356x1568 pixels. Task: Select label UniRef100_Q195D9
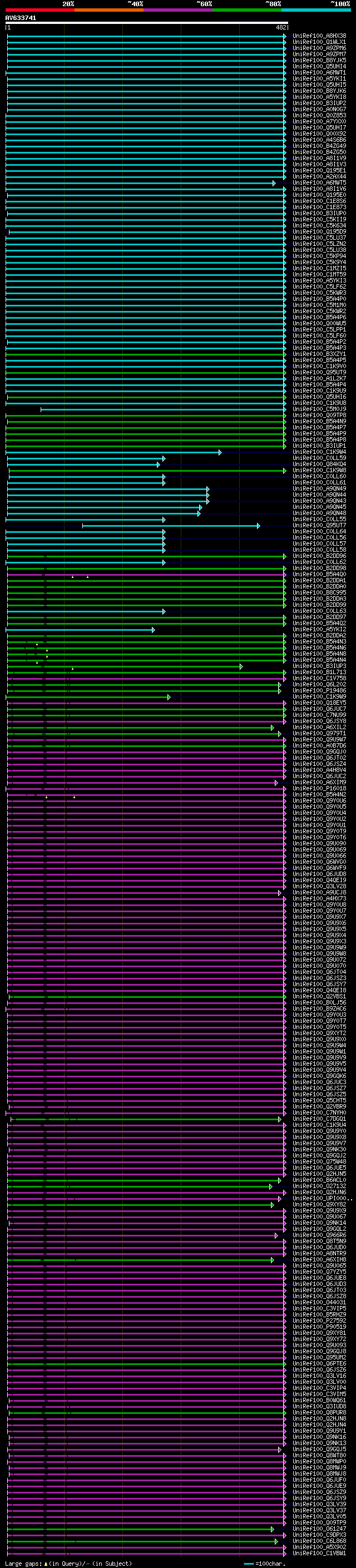pos(319,232)
